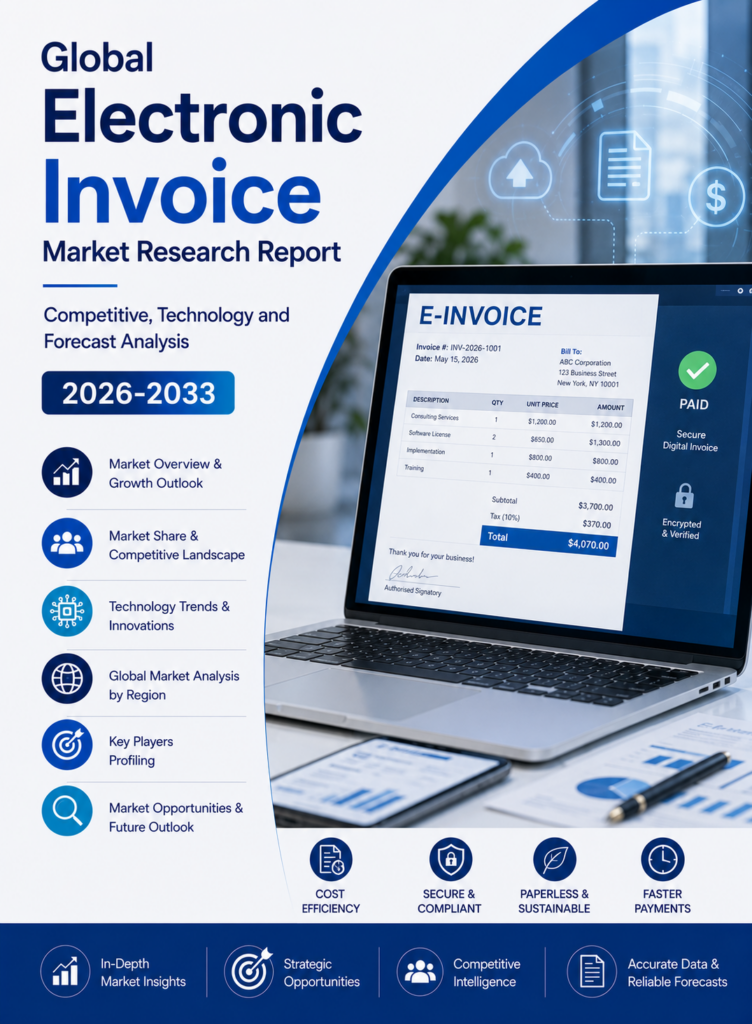Click the Authorised Signatory signature
This screenshot has width=752, height=1024.
click(413, 575)
